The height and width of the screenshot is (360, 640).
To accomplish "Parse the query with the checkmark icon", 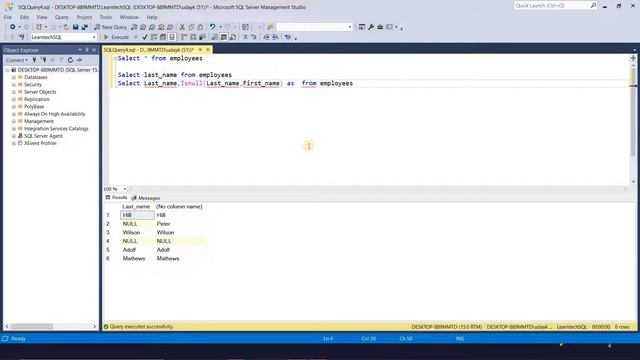I will tap(145, 37).
